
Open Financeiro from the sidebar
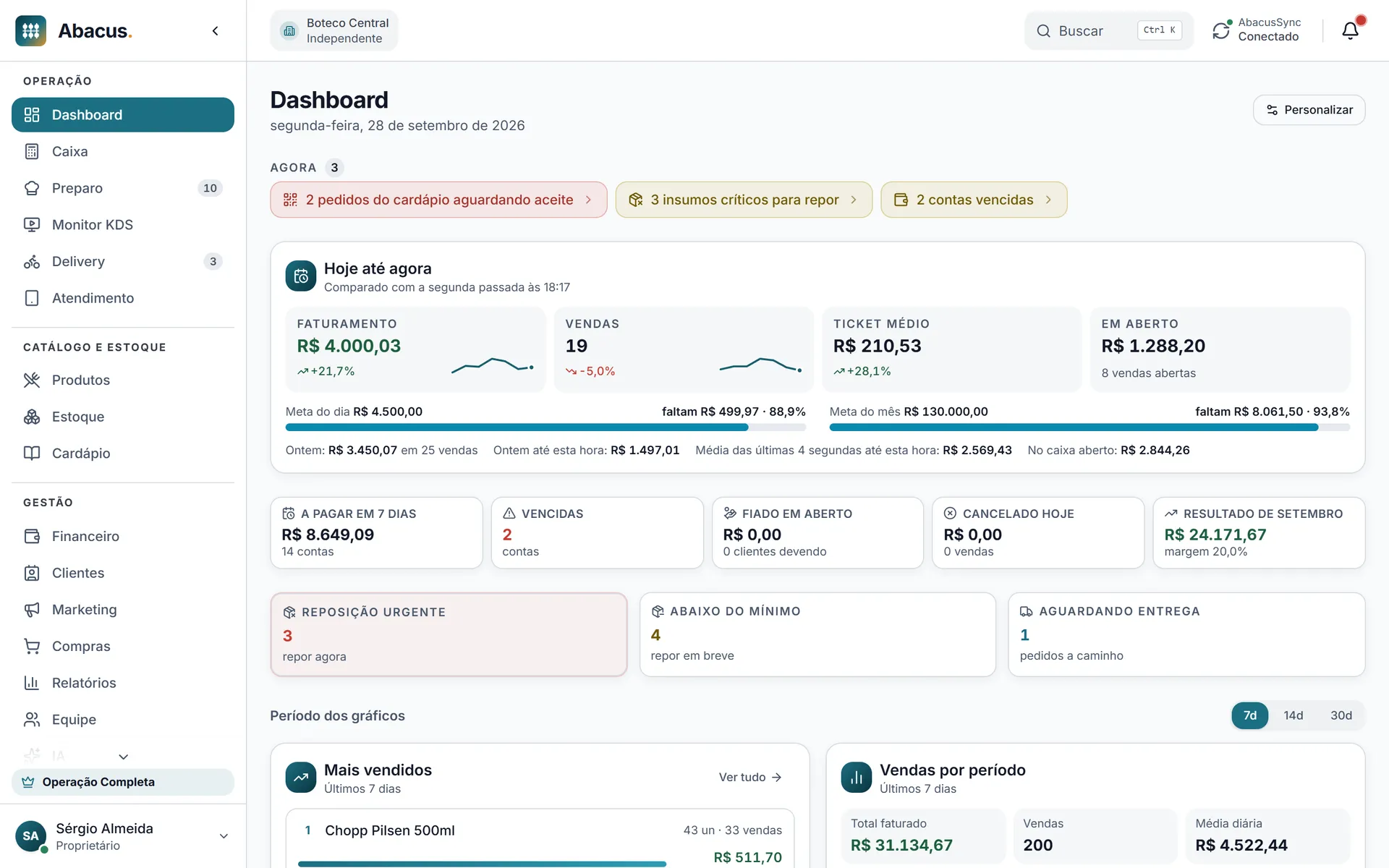[x=123, y=536]
